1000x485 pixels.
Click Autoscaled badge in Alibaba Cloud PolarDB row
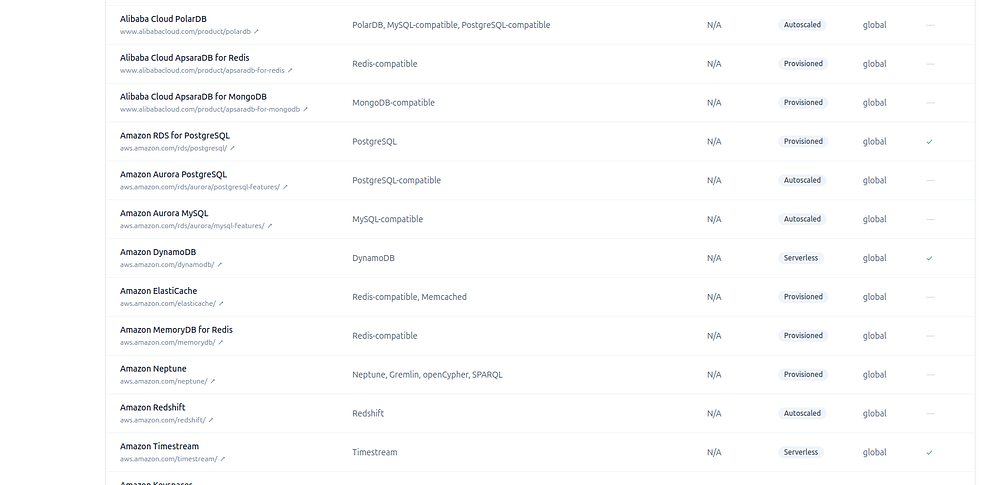click(x=802, y=25)
